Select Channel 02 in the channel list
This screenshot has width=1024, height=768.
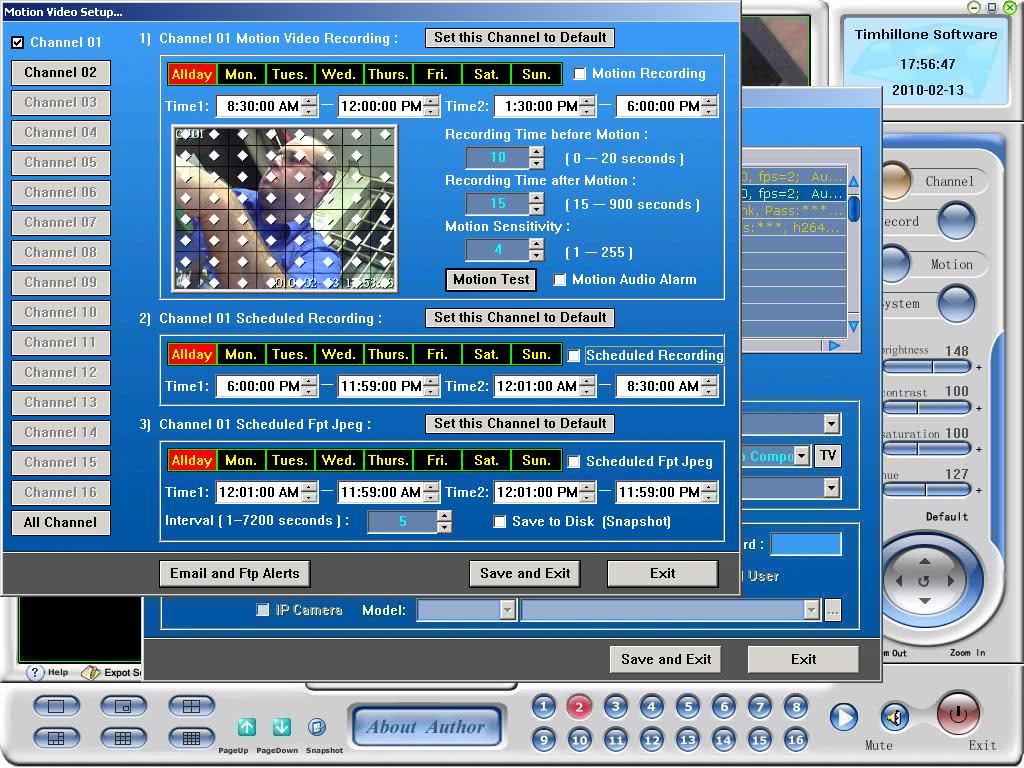[x=61, y=72]
